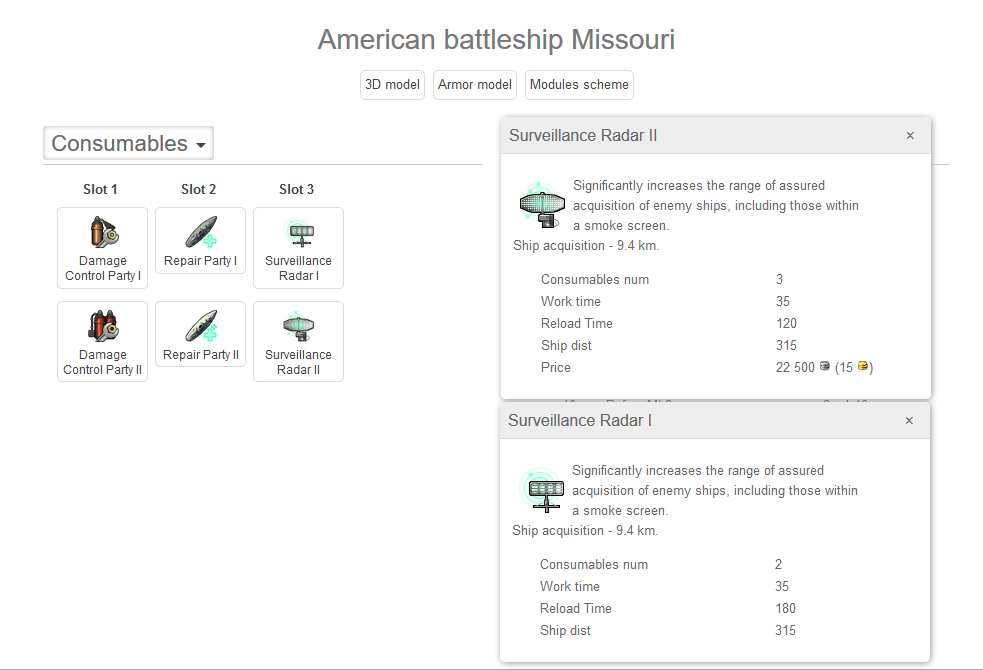Close the Surveillance Radar II popup

pos(910,136)
